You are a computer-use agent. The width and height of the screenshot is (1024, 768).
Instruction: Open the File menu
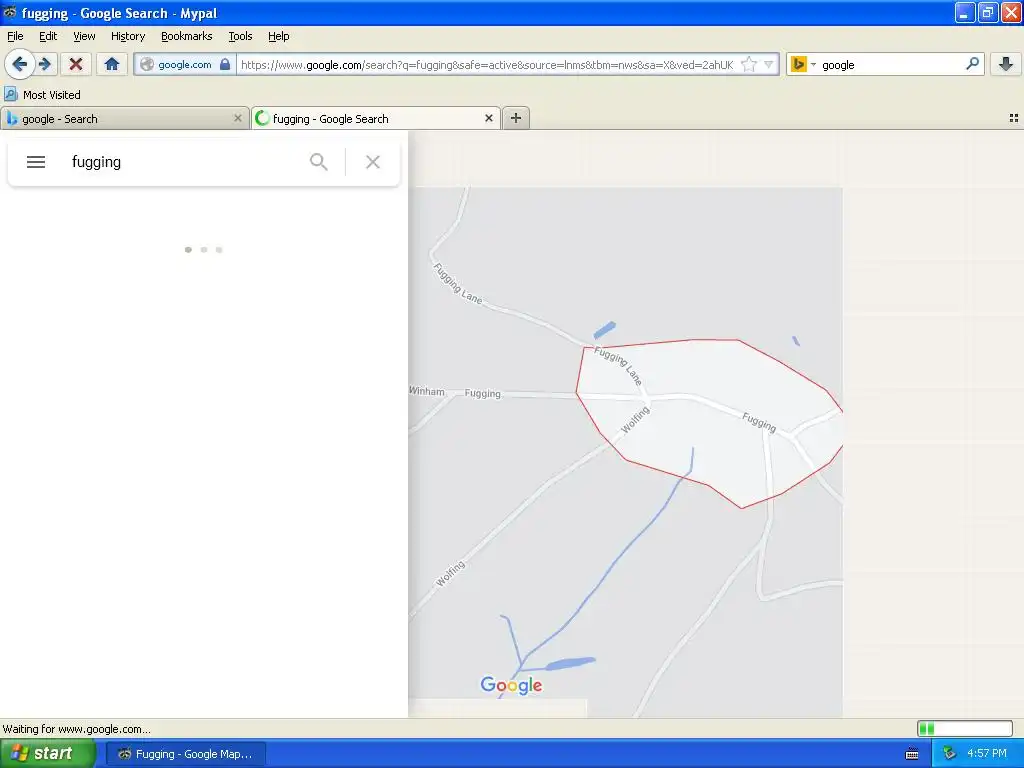coord(15,36)
